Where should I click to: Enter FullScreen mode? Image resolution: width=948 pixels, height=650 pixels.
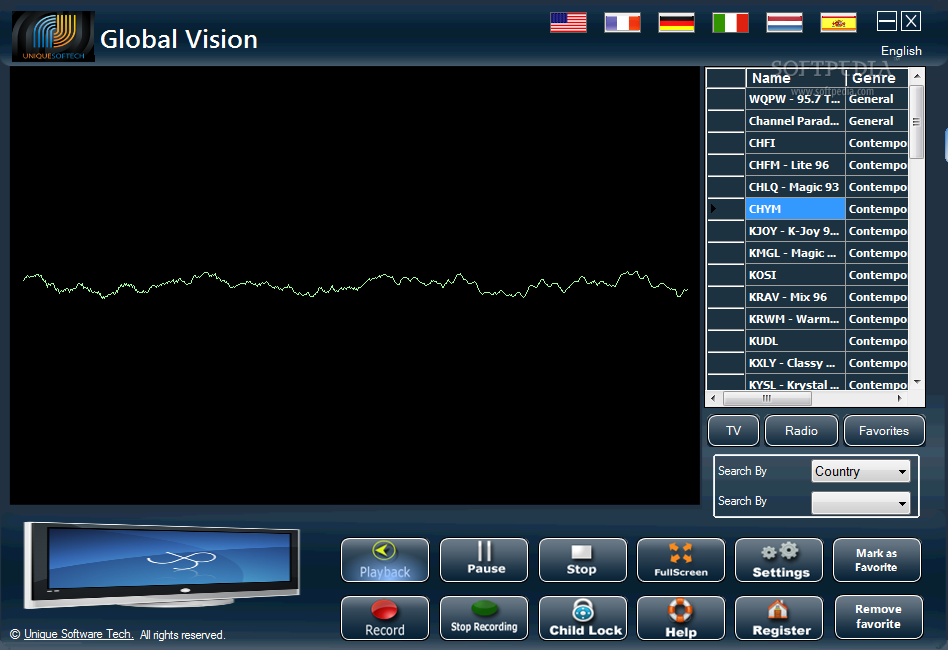[x=681, y=560]
